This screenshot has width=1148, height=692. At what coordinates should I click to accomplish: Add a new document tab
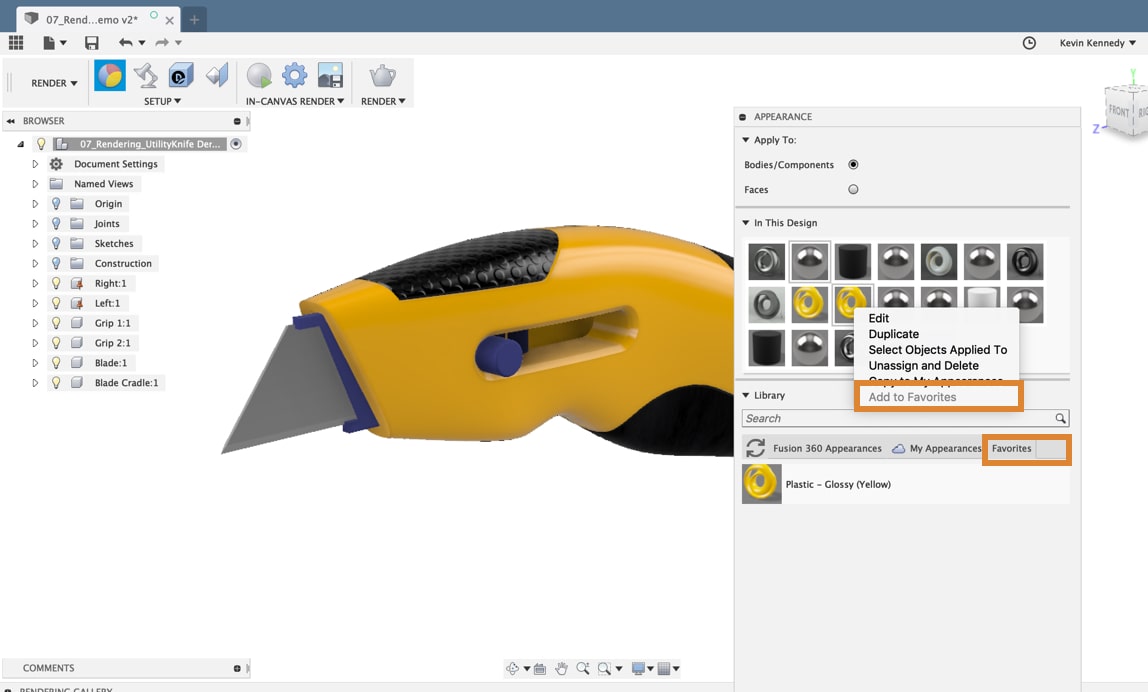[x=194, y=20]
